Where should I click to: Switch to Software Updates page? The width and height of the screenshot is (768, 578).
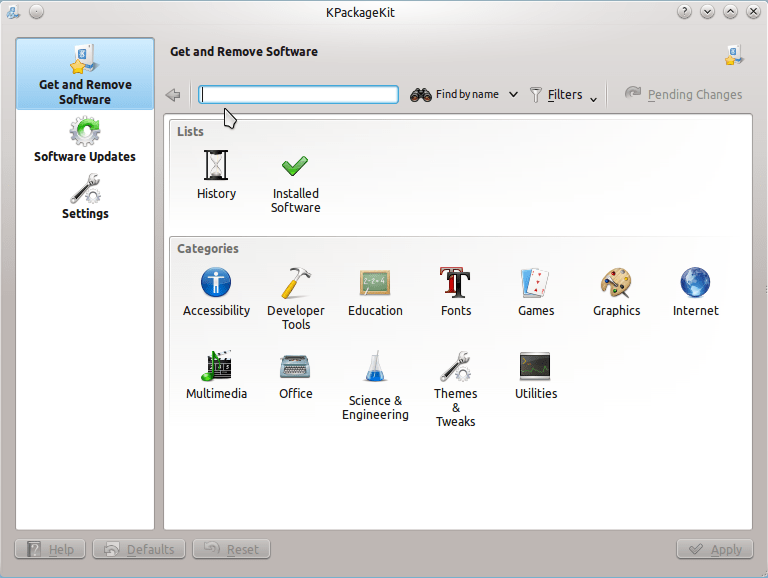tap(85, 139)
